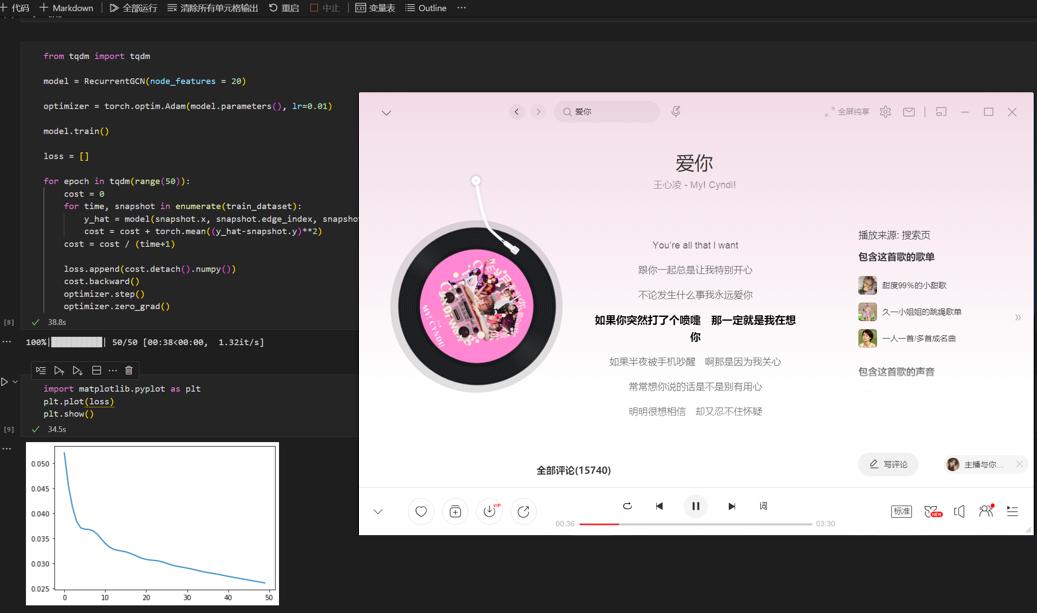The image size is (1037, 613).
Task: Go back in music player navigation
Action: point(517,112)
